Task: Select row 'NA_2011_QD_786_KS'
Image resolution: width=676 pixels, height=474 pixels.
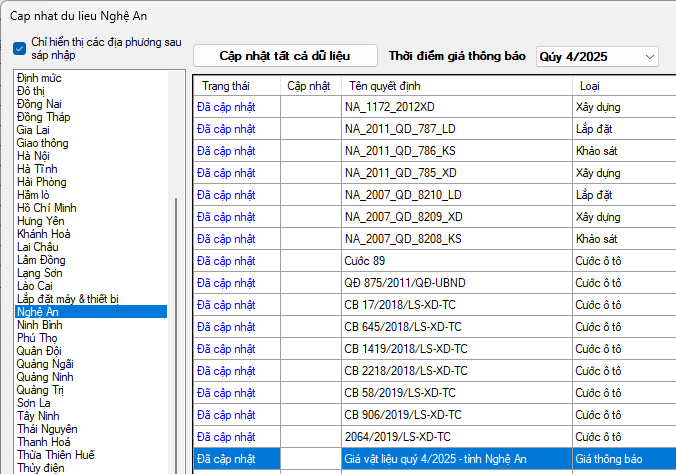Action: point(402,150)
